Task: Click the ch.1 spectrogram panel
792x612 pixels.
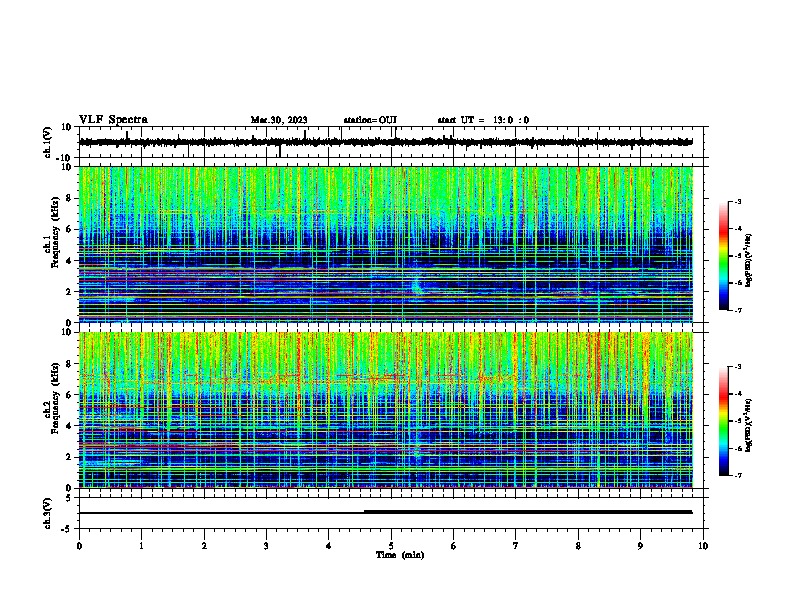Action: click(x=386, y=244)
